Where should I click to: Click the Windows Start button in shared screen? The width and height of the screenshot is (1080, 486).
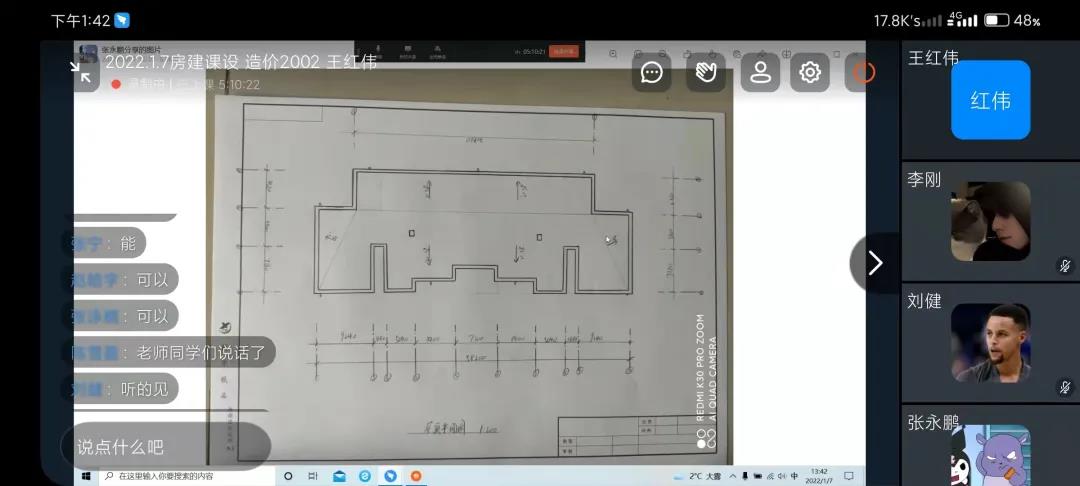tap(87, 476)
